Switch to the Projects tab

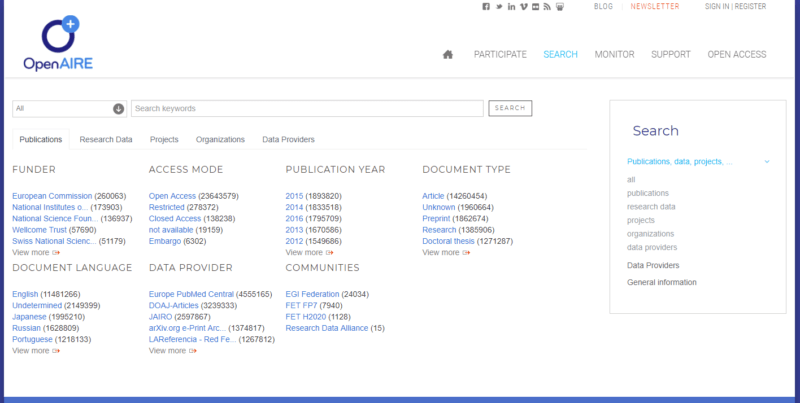[x=164, y=139]
